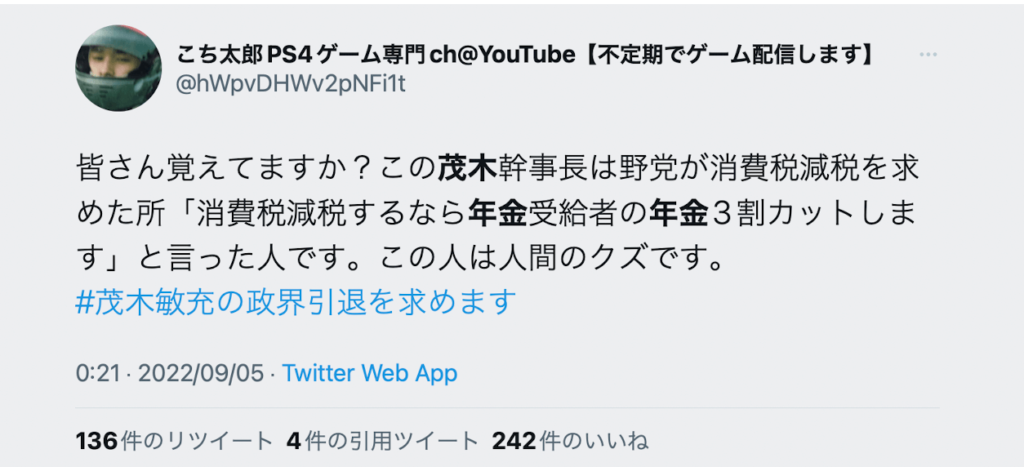Open the tweet's more options ellipsis menu
This screenshot has width=1024, height=467.
[928, 56]
